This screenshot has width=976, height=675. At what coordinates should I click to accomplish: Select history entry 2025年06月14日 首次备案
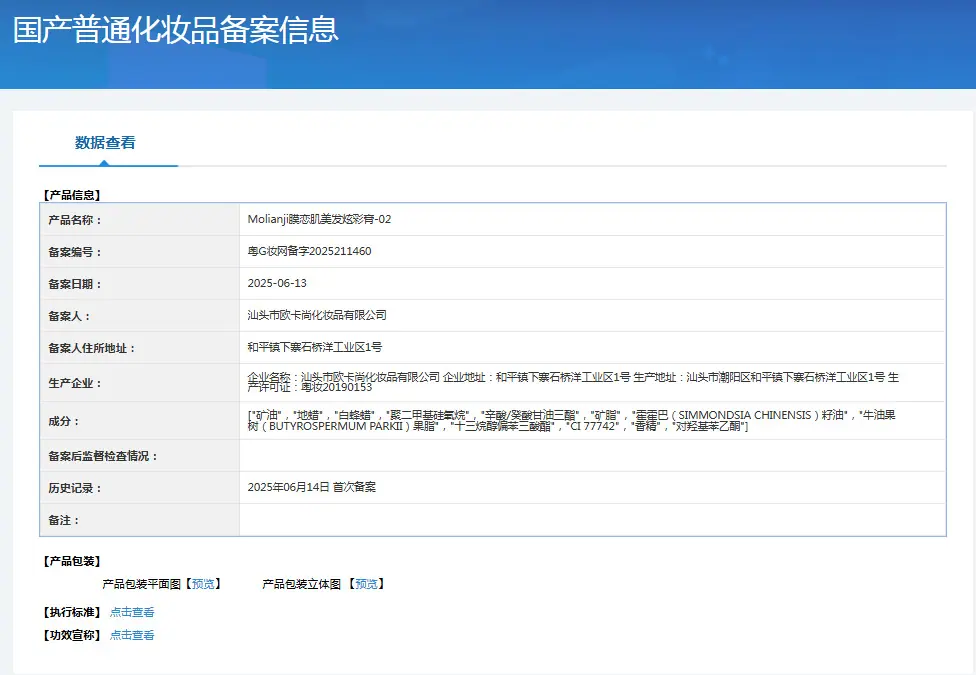311,487
